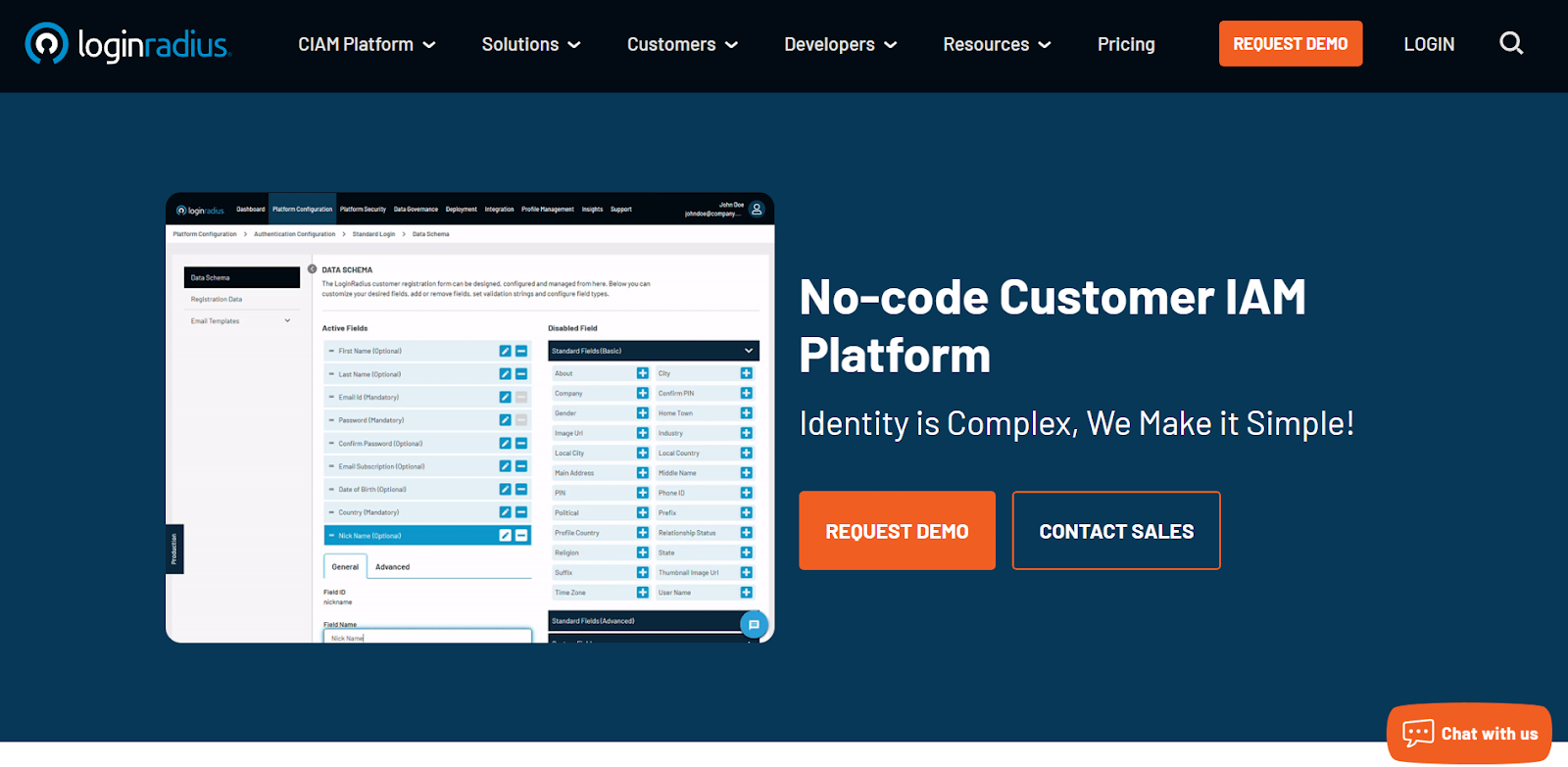Click Authentication Configuration in the breadcrumb

[x=294, y=234]
